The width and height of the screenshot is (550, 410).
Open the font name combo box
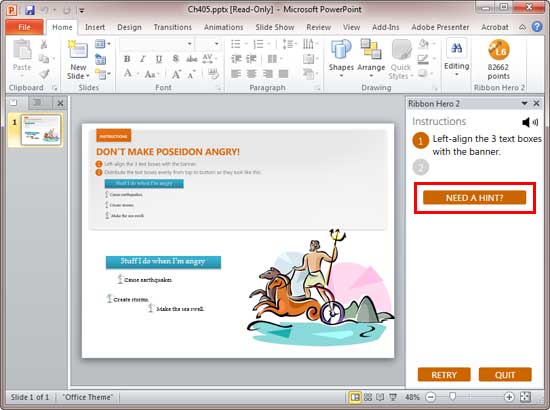pyautogui.click(x=156, y=44)
